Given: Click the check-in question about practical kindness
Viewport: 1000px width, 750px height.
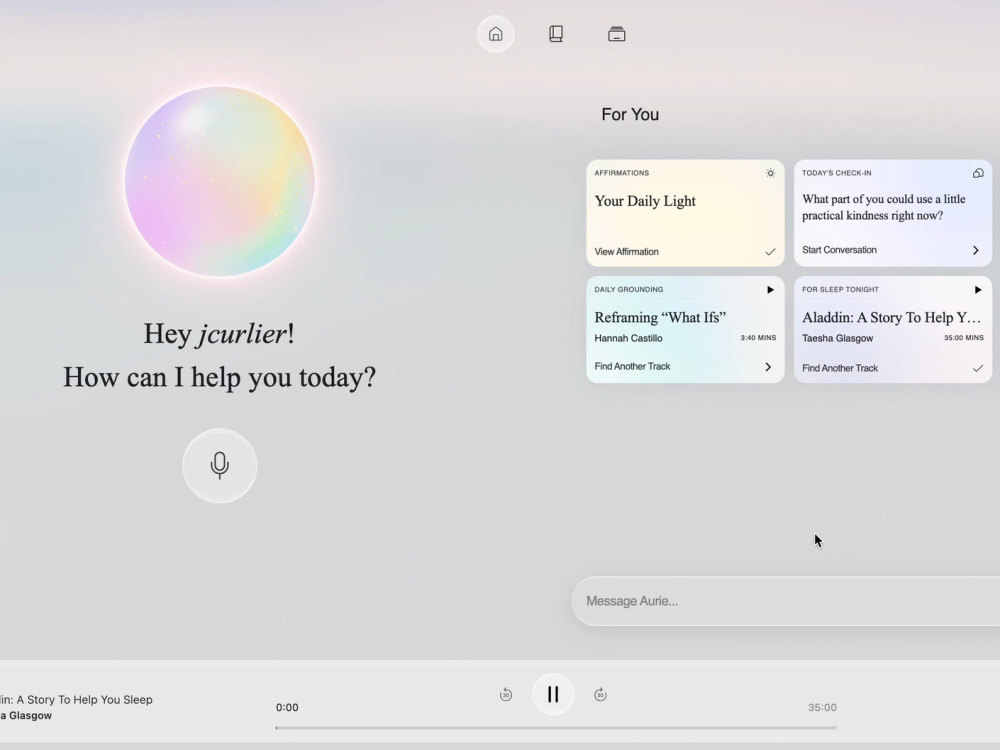Looking at the screenshot, I should [x=883, y=207].
